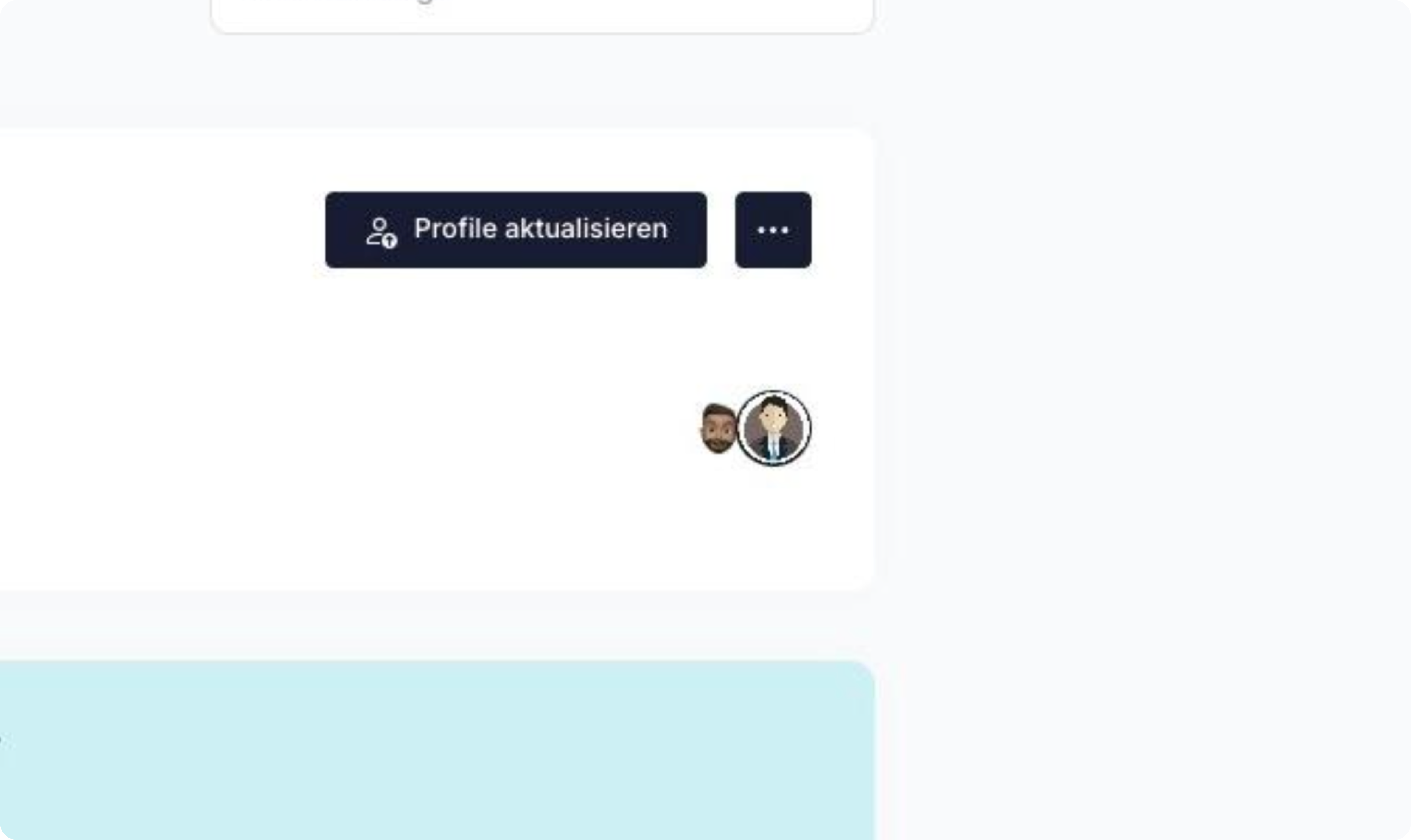Open profile of the brown bearded face avatar
The height and width of the screenshot is (840, 1411).
click(718, 428)
